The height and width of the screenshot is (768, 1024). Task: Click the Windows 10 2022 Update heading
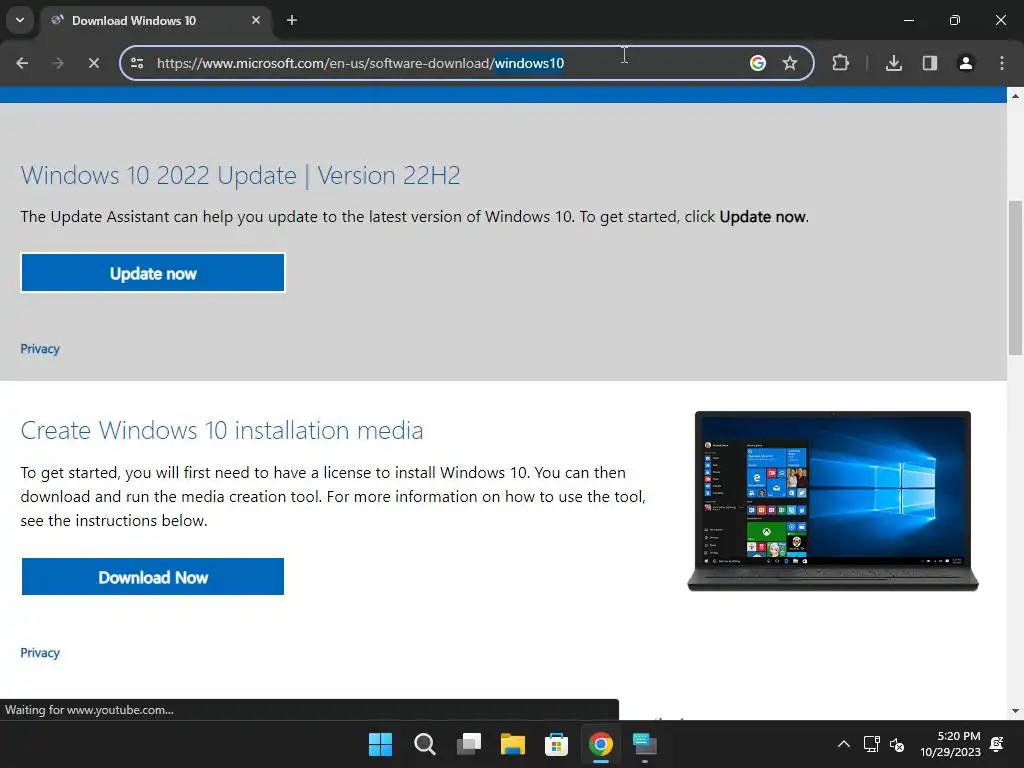tap(240, 176)
